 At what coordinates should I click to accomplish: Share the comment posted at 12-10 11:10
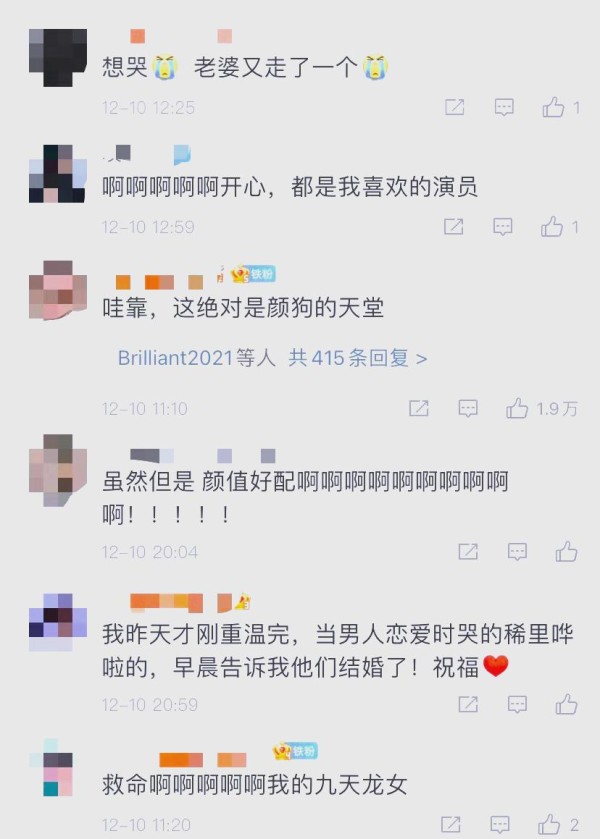419,409
